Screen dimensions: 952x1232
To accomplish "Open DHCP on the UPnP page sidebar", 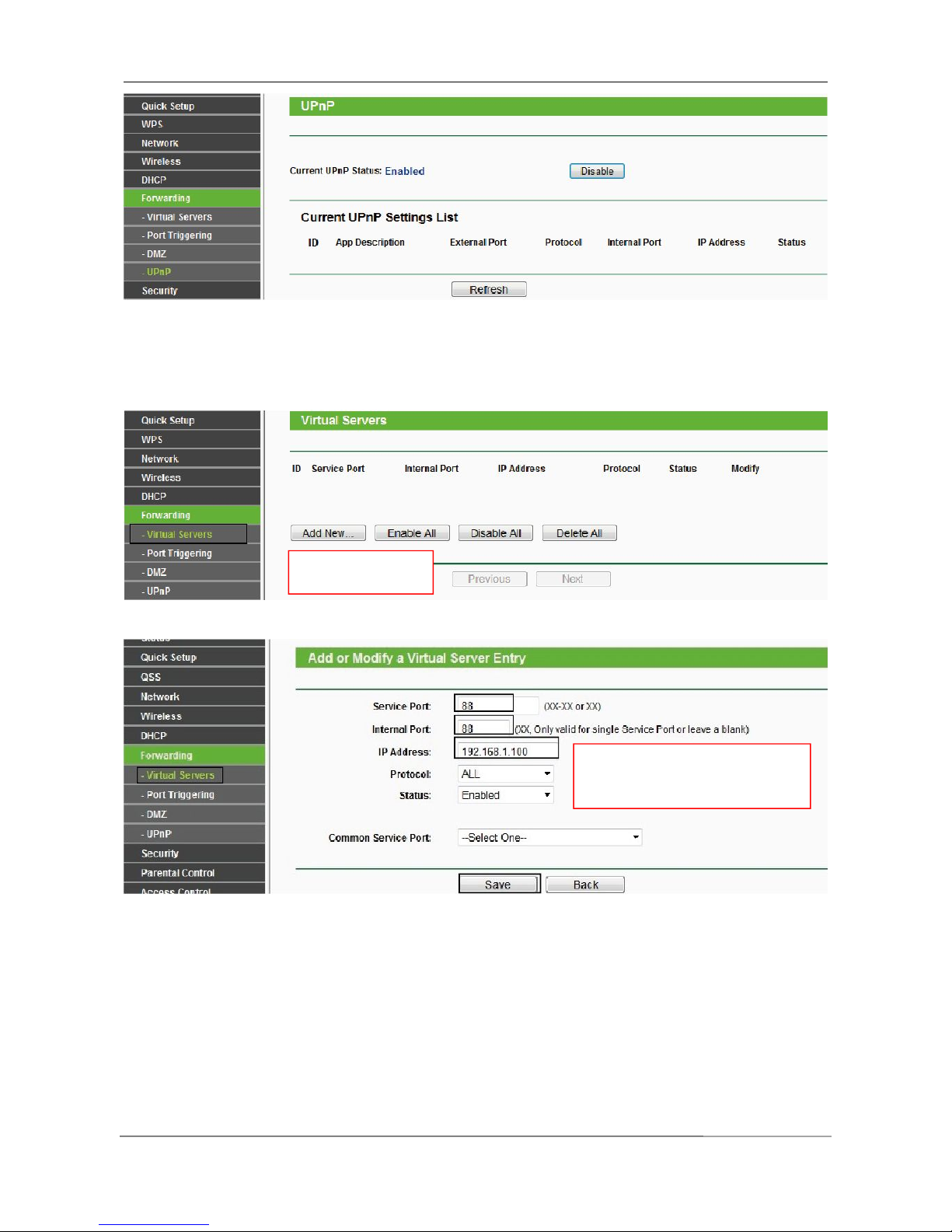I will click(192, 180).
